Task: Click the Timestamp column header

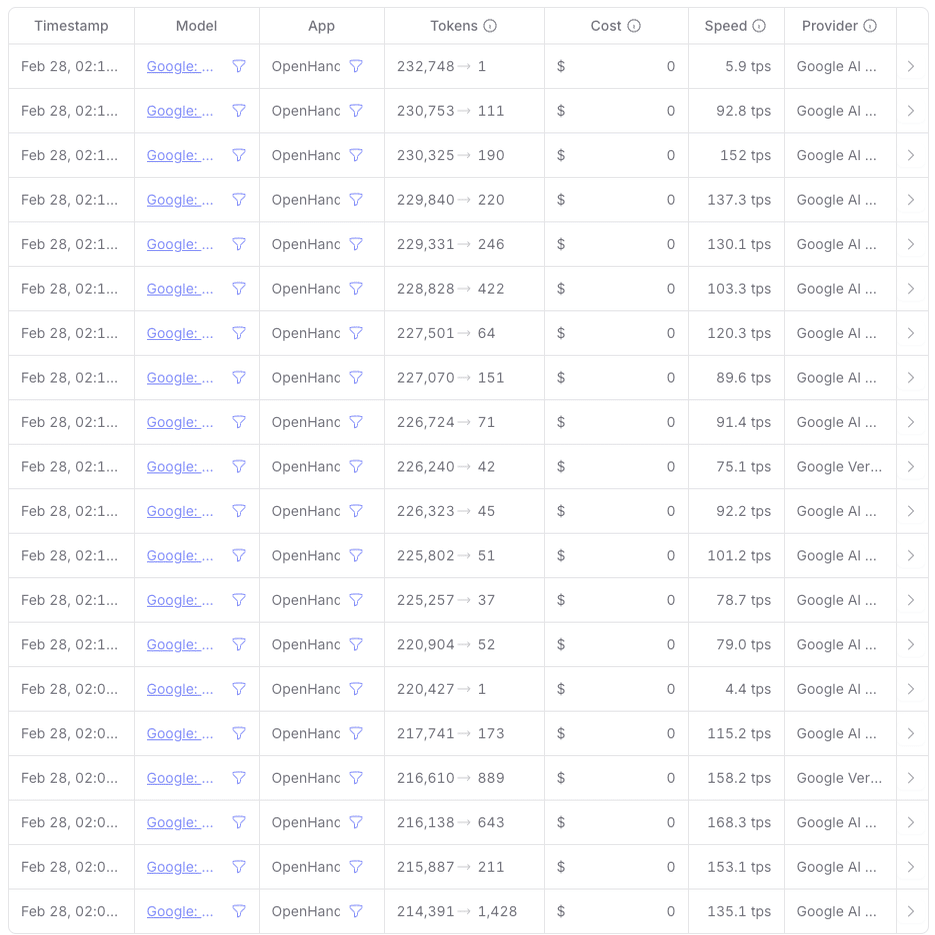Action: pyautogui.click(x=71, y=26)
